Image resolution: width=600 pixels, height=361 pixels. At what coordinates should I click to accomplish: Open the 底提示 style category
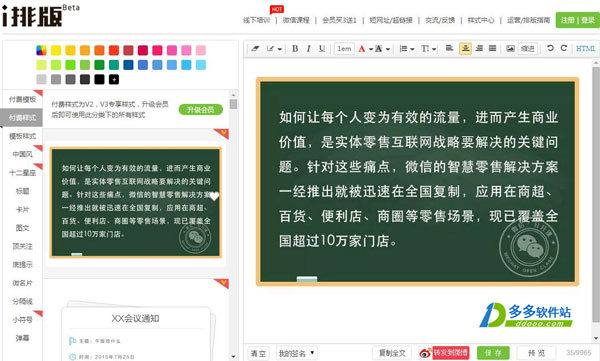(x=22, y=265)
